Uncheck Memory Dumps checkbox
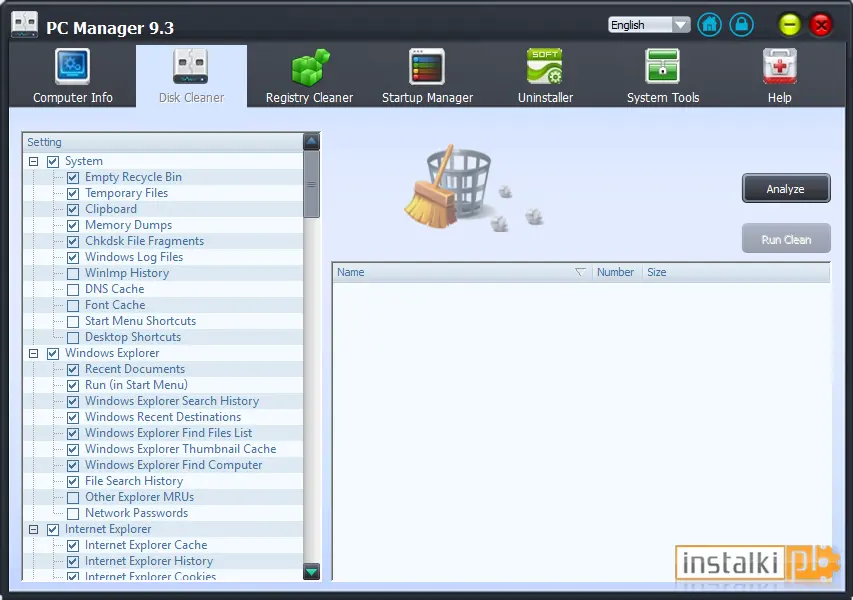This screenshot has width=853, height=600. 73,225
